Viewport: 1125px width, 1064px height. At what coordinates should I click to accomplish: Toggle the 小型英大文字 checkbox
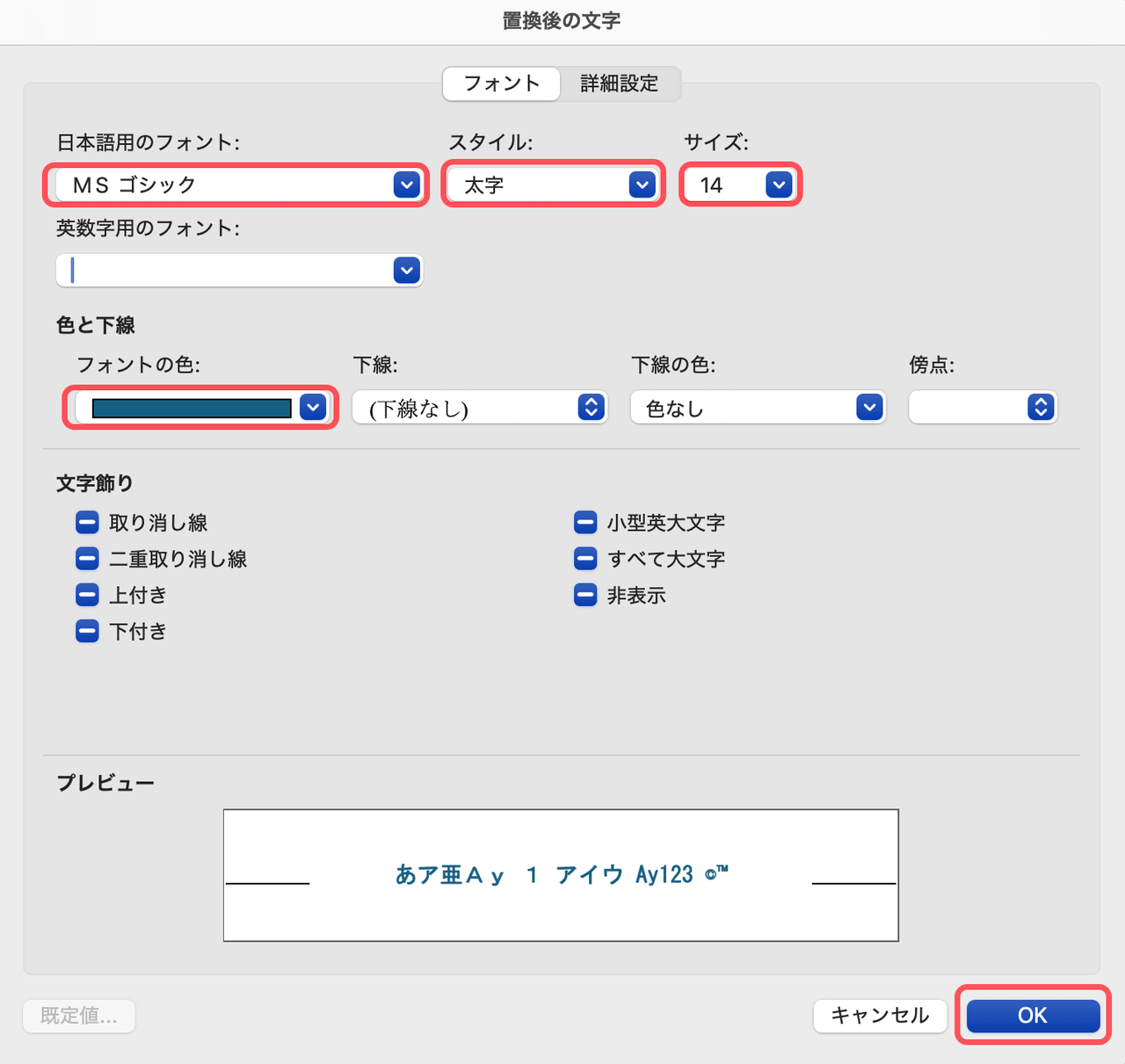(x=585, y=522)
